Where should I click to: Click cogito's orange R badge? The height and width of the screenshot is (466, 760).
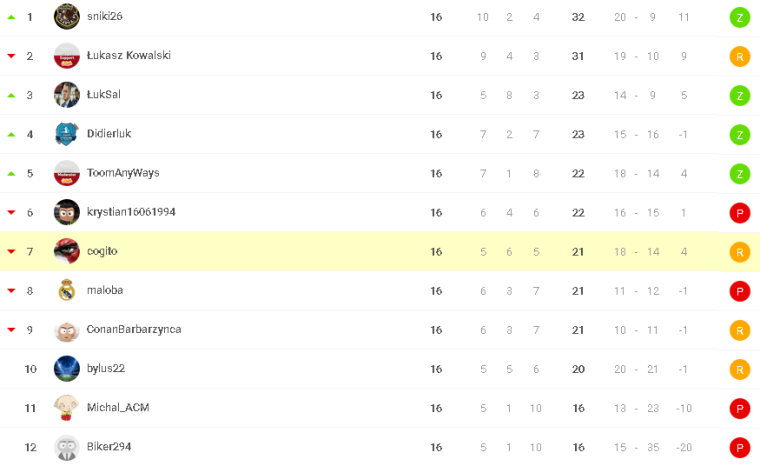tap(740, 252)
